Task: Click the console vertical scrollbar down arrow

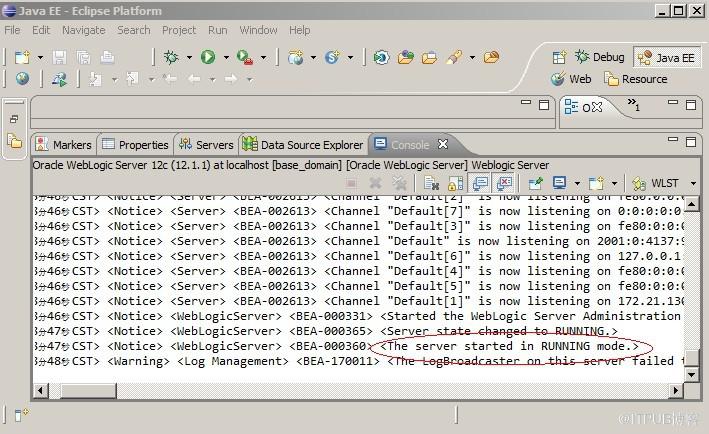Action: coord(691,374)
